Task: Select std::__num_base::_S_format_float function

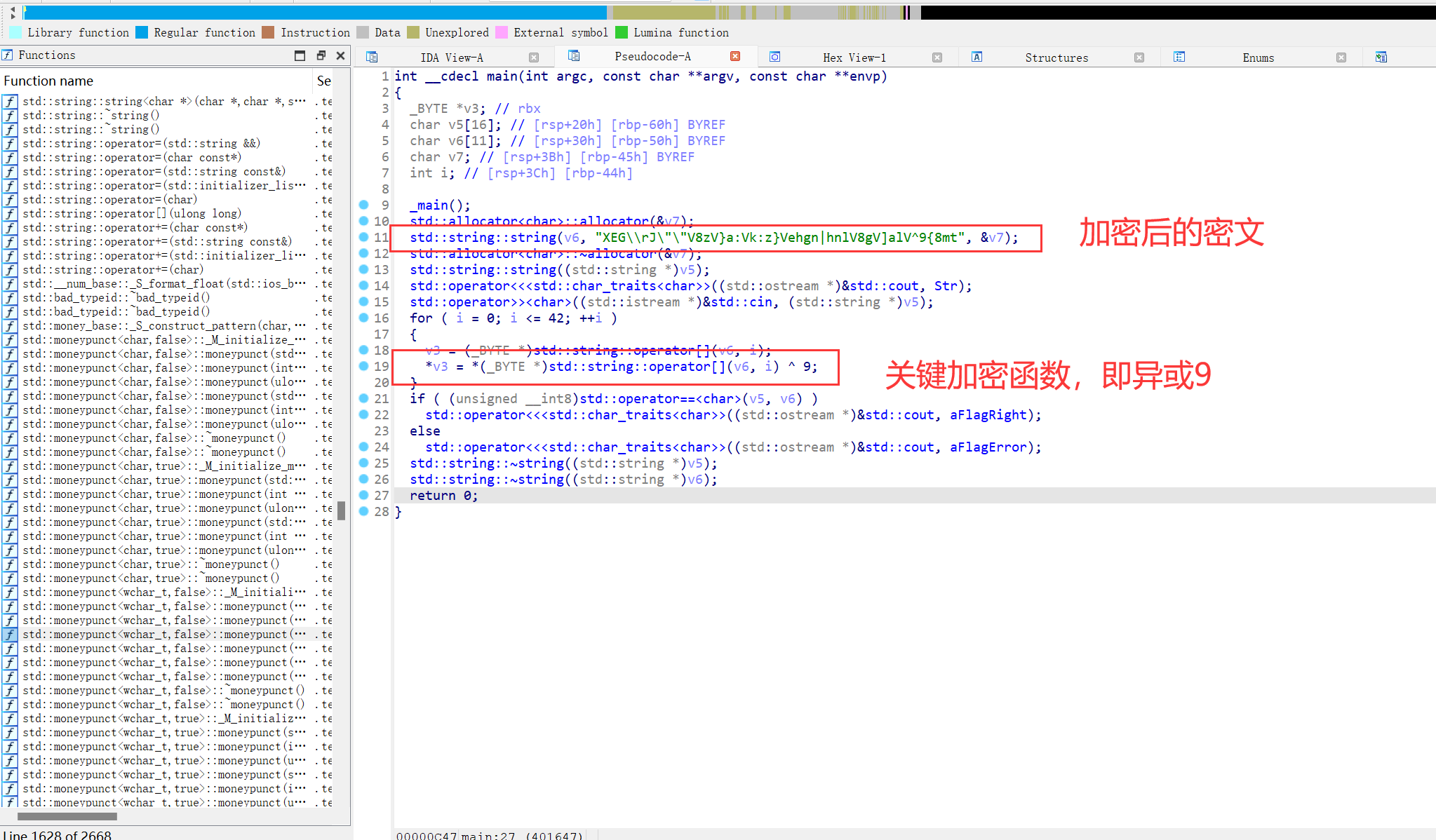Action: 164,283
